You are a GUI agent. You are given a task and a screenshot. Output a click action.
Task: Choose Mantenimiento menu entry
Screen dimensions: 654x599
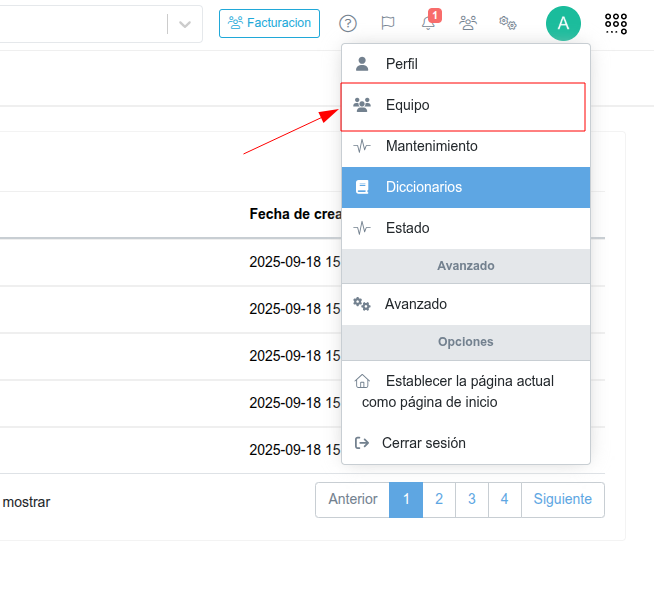point(431,146)
